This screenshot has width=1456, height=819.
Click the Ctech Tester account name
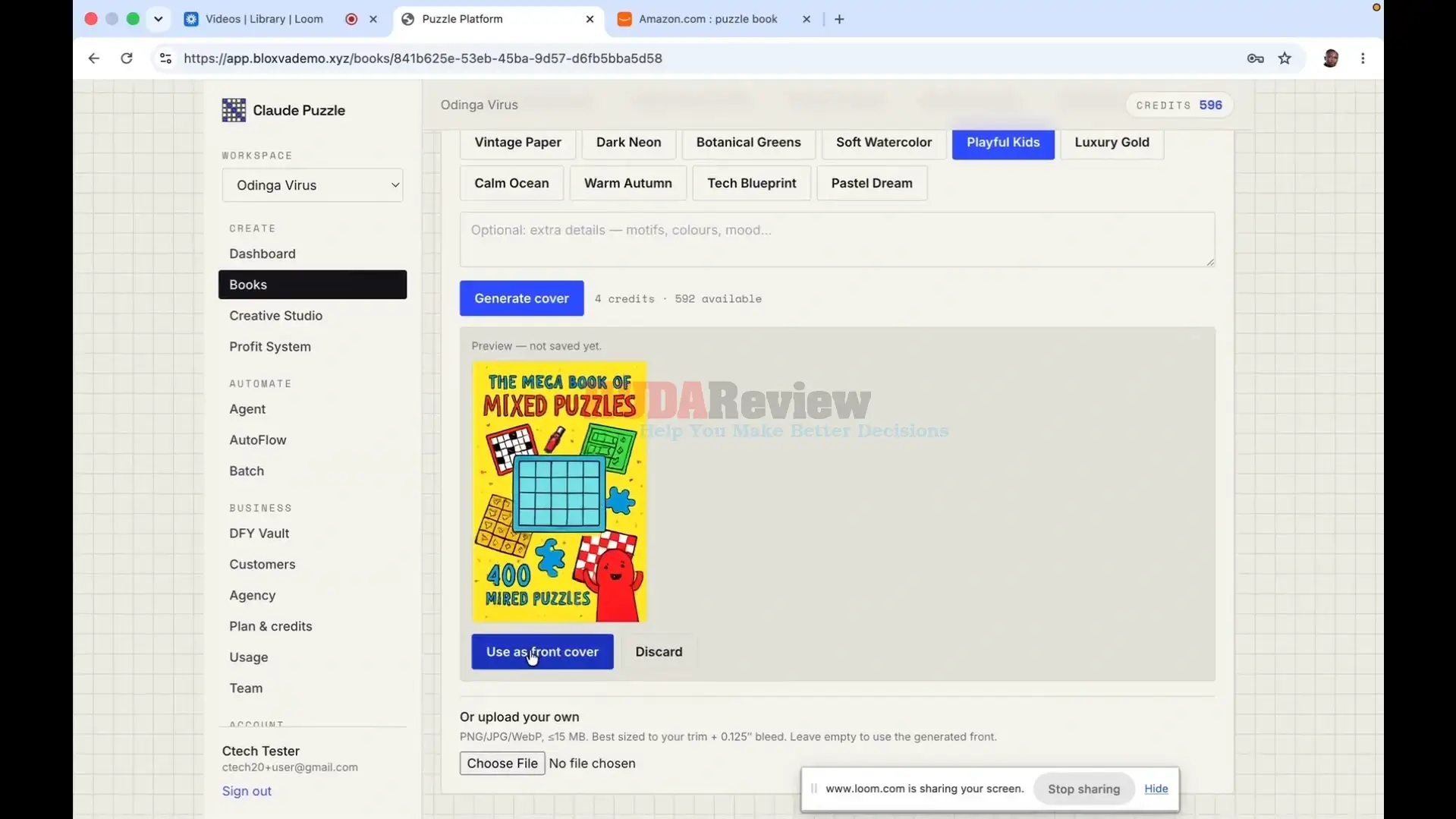261,751
